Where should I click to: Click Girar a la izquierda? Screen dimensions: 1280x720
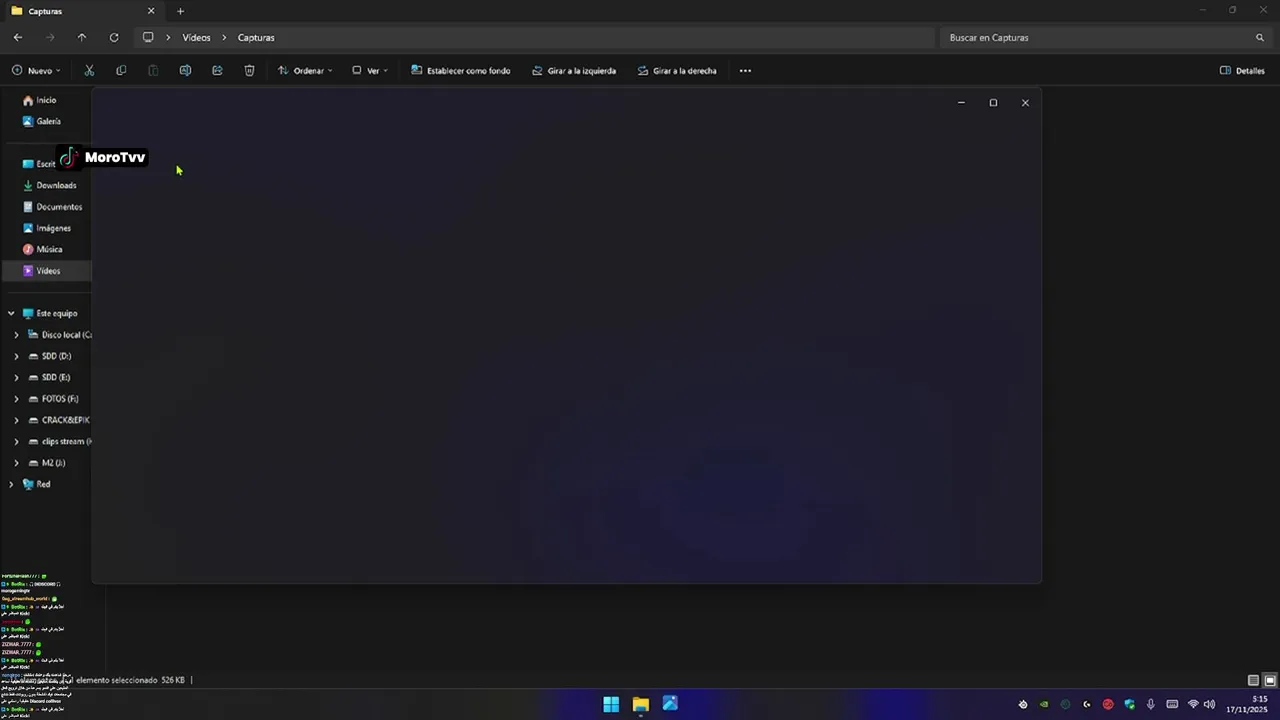point(574,71)
